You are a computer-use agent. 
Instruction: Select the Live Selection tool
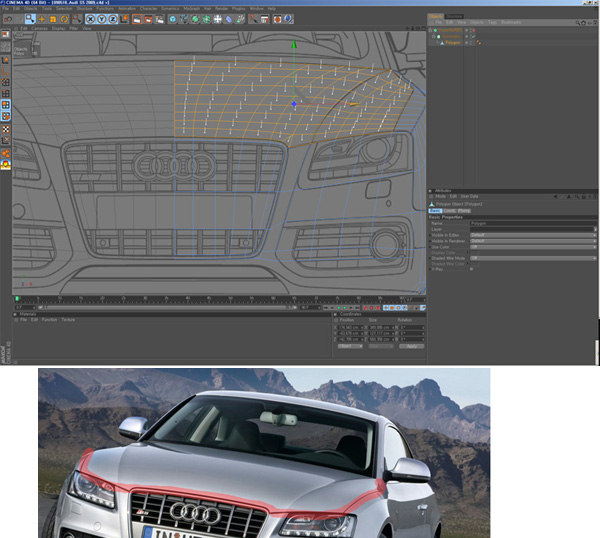point(30,19)
